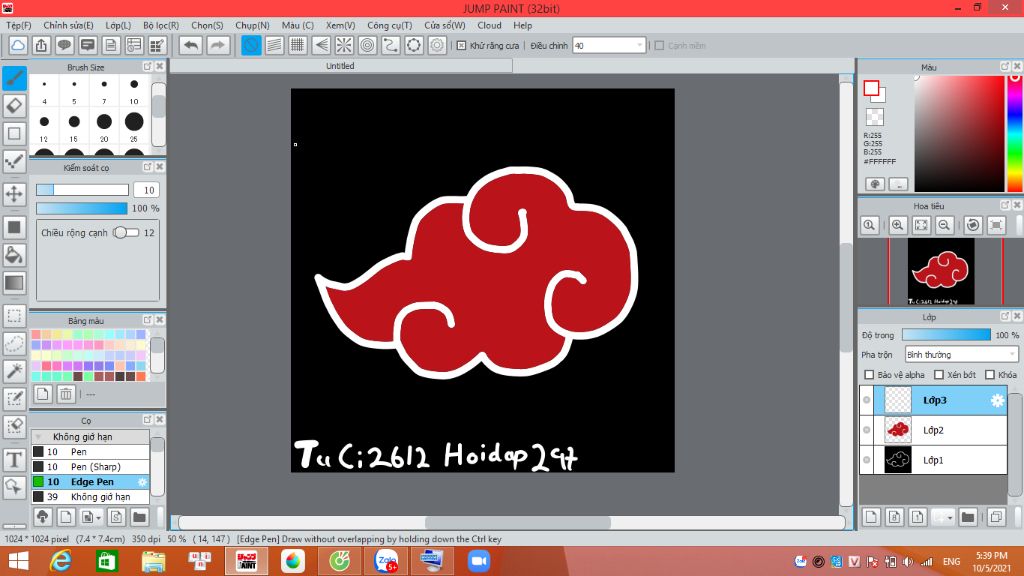Enable the parallel lines snap guide

pos(274,45)
